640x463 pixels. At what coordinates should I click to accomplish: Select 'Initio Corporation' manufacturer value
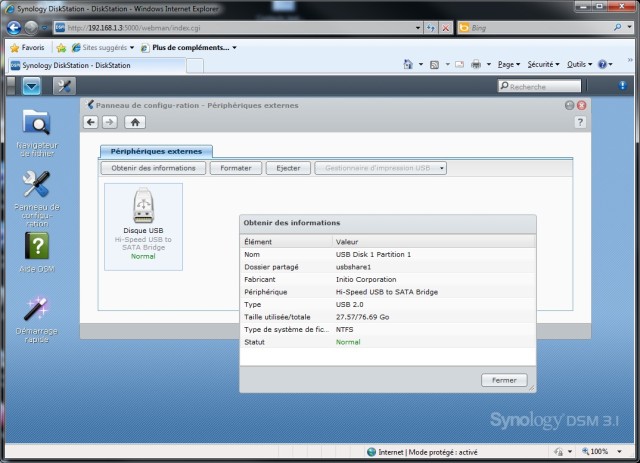[x=366, y=279]
